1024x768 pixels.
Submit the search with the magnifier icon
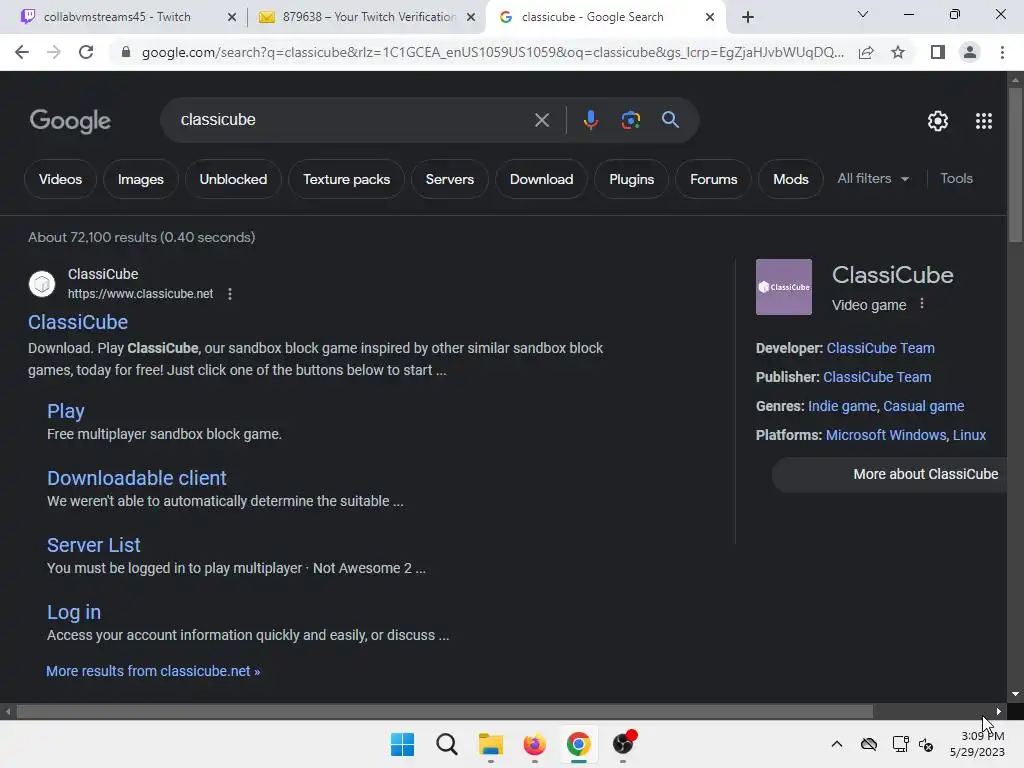(x=670, y=120)
